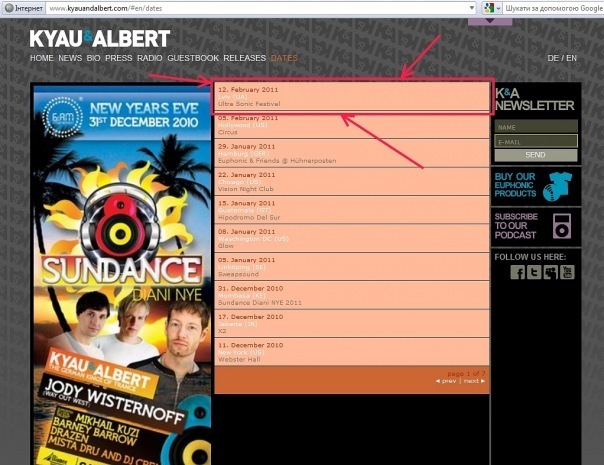Switch site language to DE
Image resolution: width=604 pixels, height=465 pixels.
pyautogui.click(x=553, y=58)
